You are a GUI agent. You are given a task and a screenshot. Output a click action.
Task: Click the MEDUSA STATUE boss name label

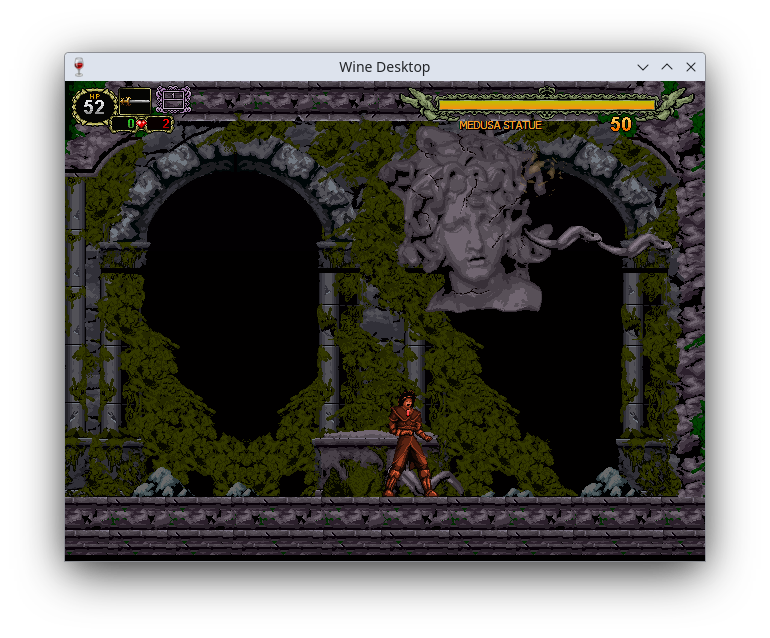[x=500, y=125]
